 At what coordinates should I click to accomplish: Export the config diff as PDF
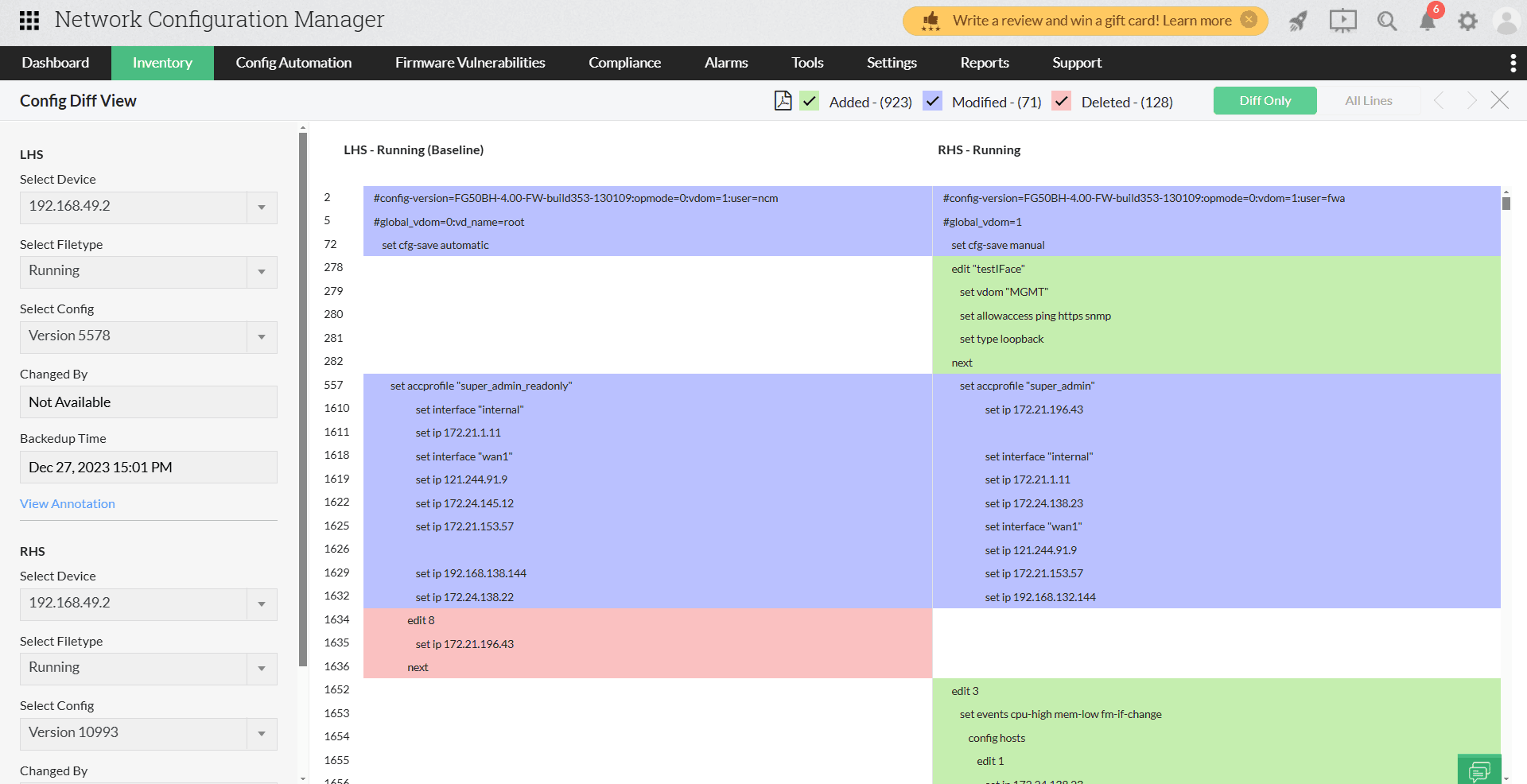tap(783, 101)
